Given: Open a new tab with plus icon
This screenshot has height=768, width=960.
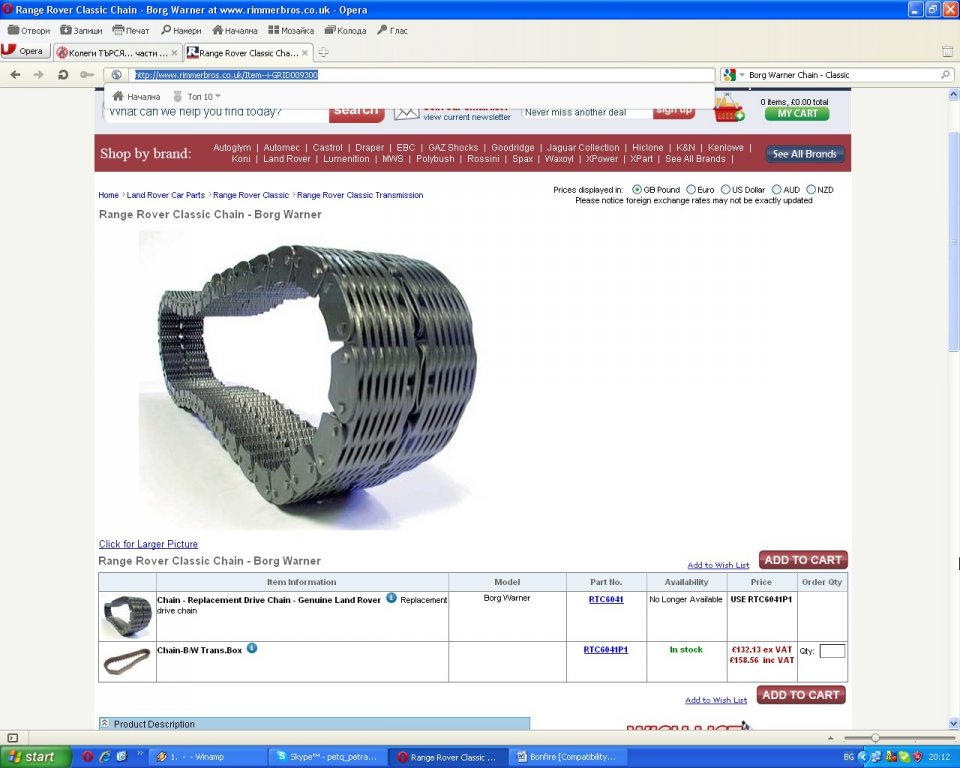Looking at the screenshot, I should (323, 52).
